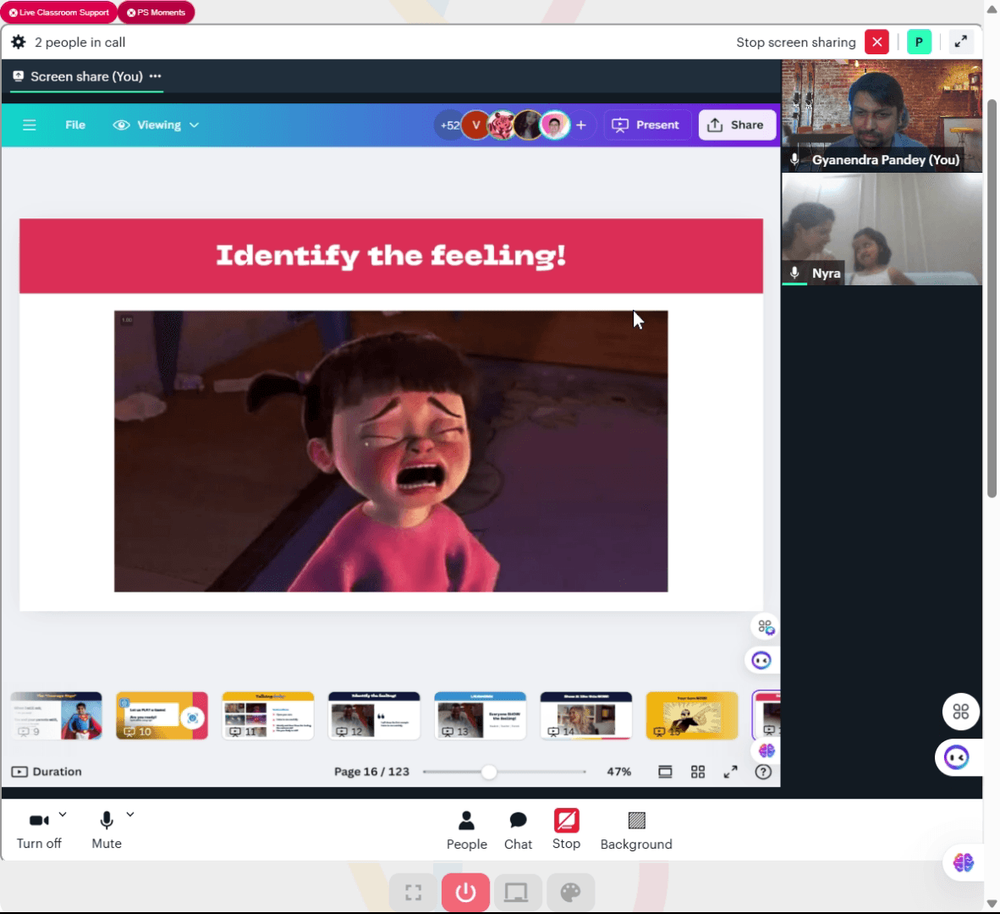
Task: Stop screen sharing with red X button
Action: (877, 42)
